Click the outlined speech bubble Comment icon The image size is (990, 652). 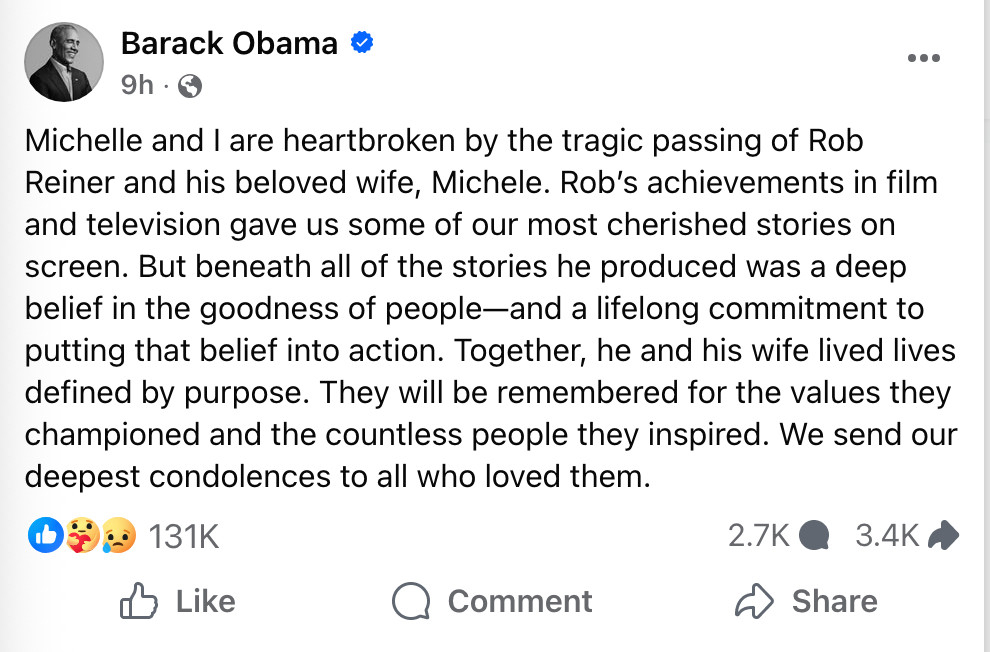point(410,602)
